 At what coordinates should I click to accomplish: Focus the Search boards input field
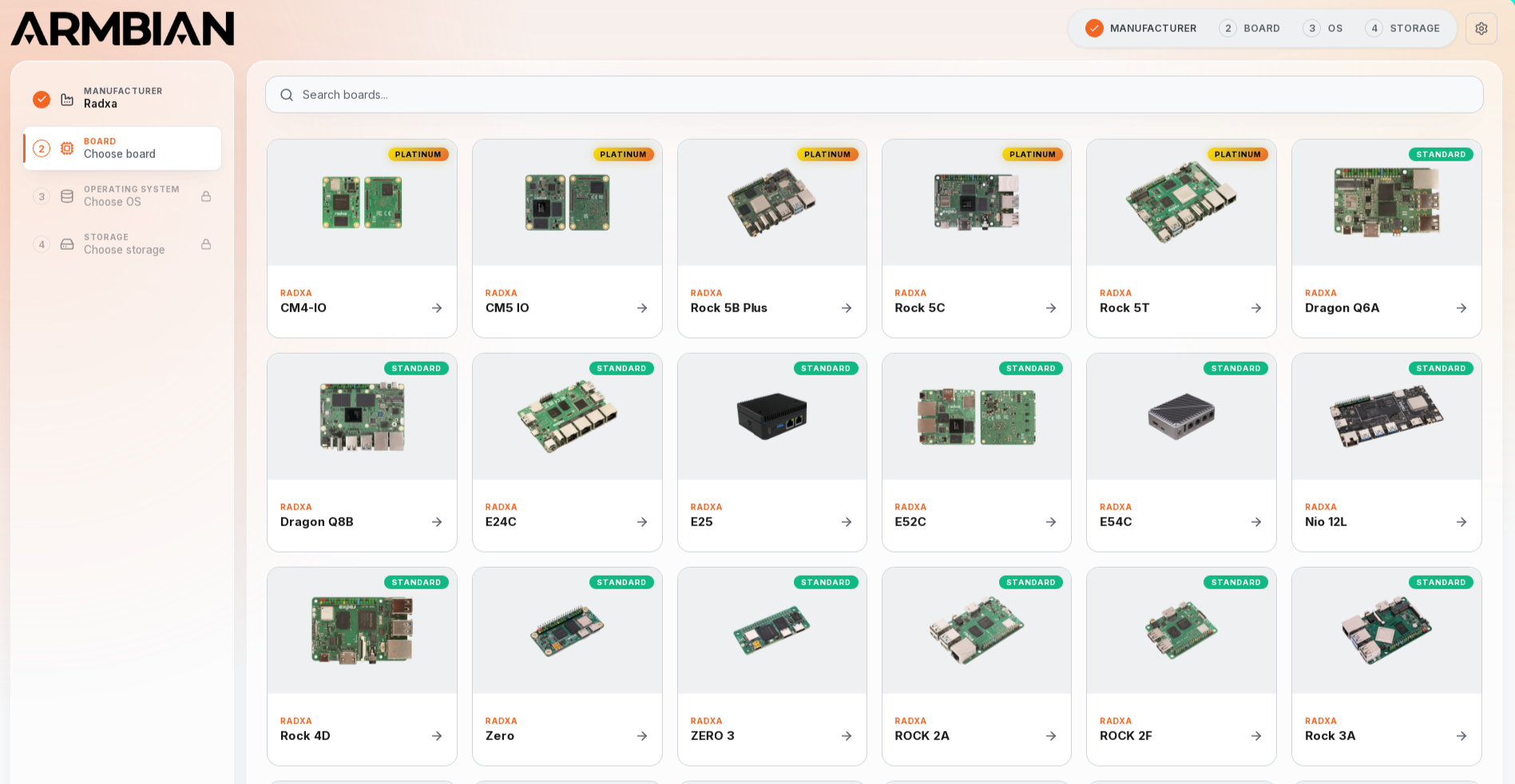point(874,95)
